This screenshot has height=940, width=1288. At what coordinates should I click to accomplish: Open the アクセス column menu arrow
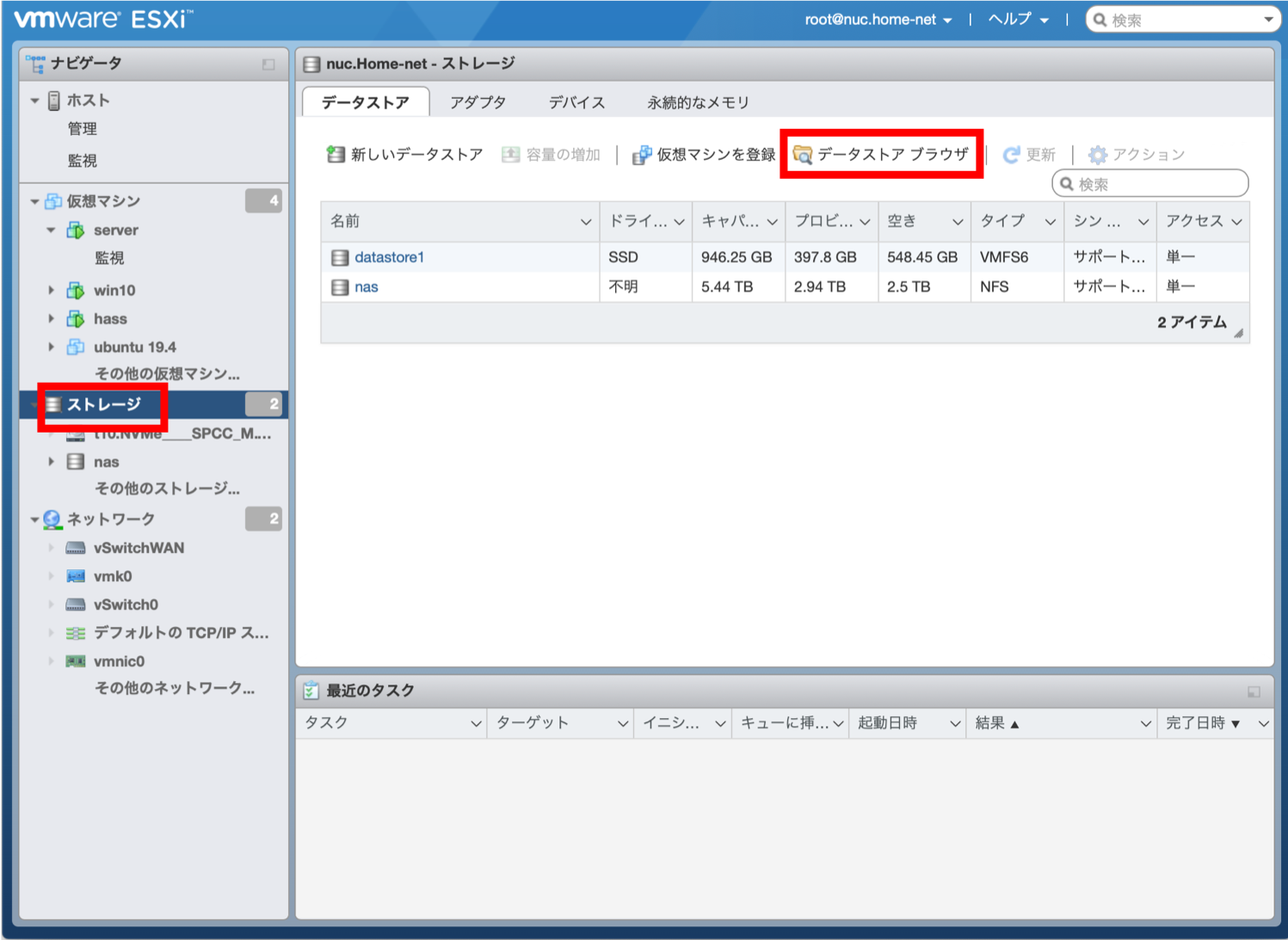1236,222
